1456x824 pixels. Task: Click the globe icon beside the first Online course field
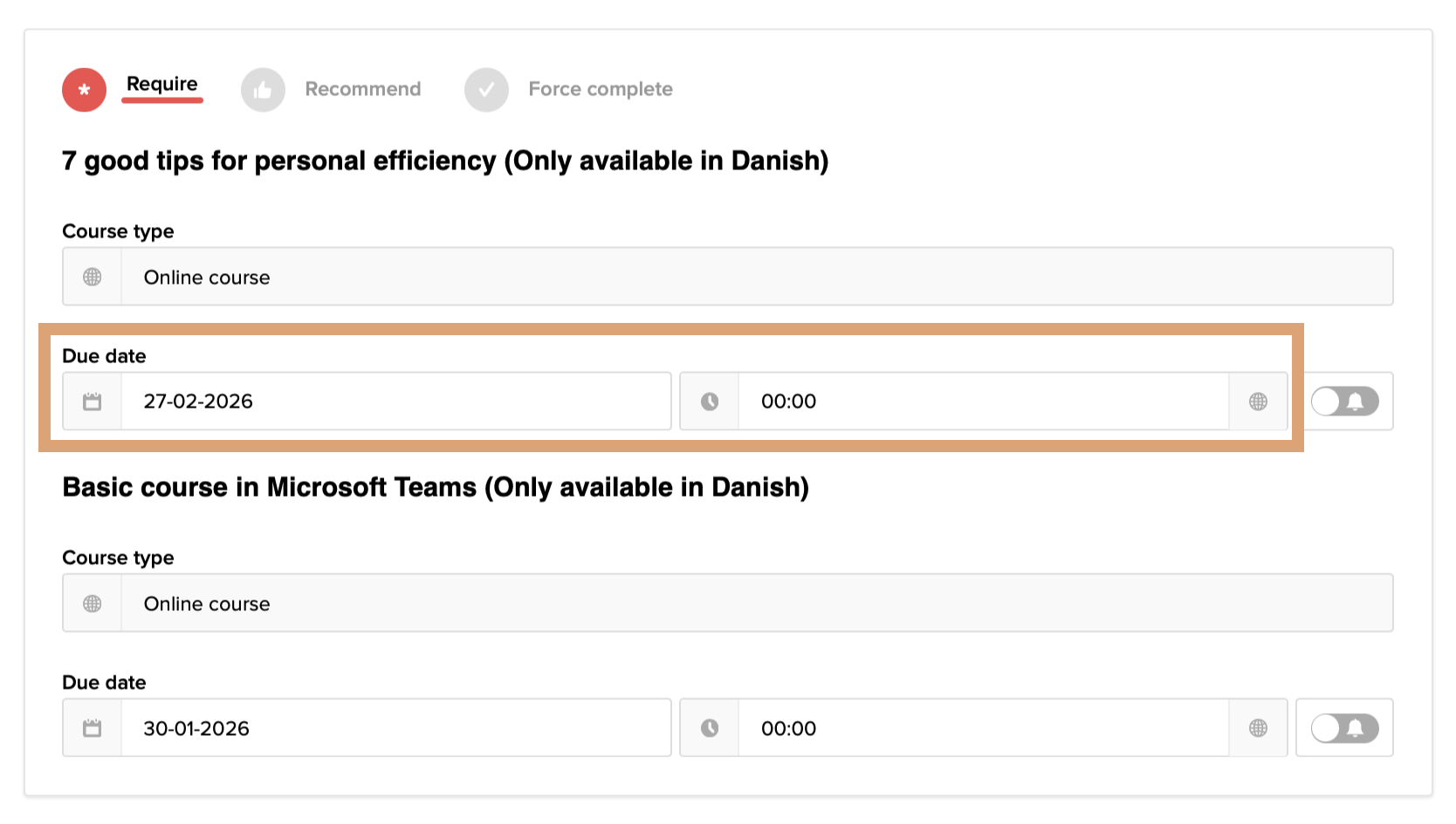pos(93,277)
